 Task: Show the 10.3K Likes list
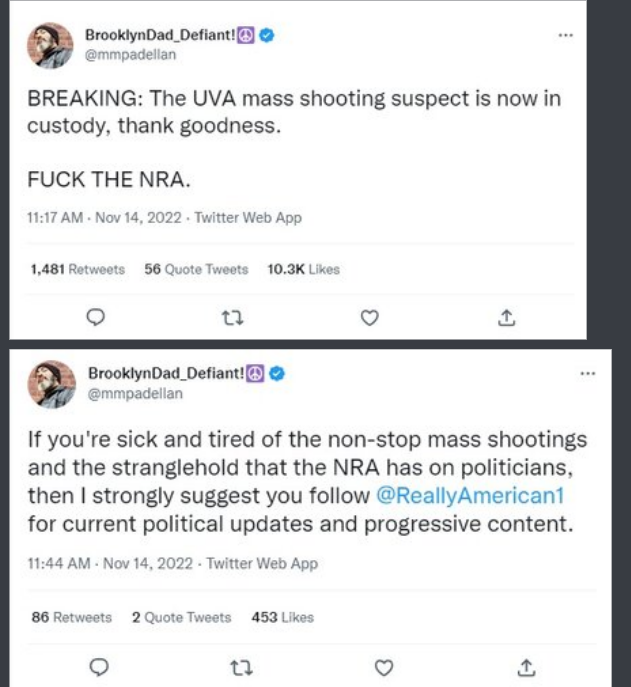(304, 269)
